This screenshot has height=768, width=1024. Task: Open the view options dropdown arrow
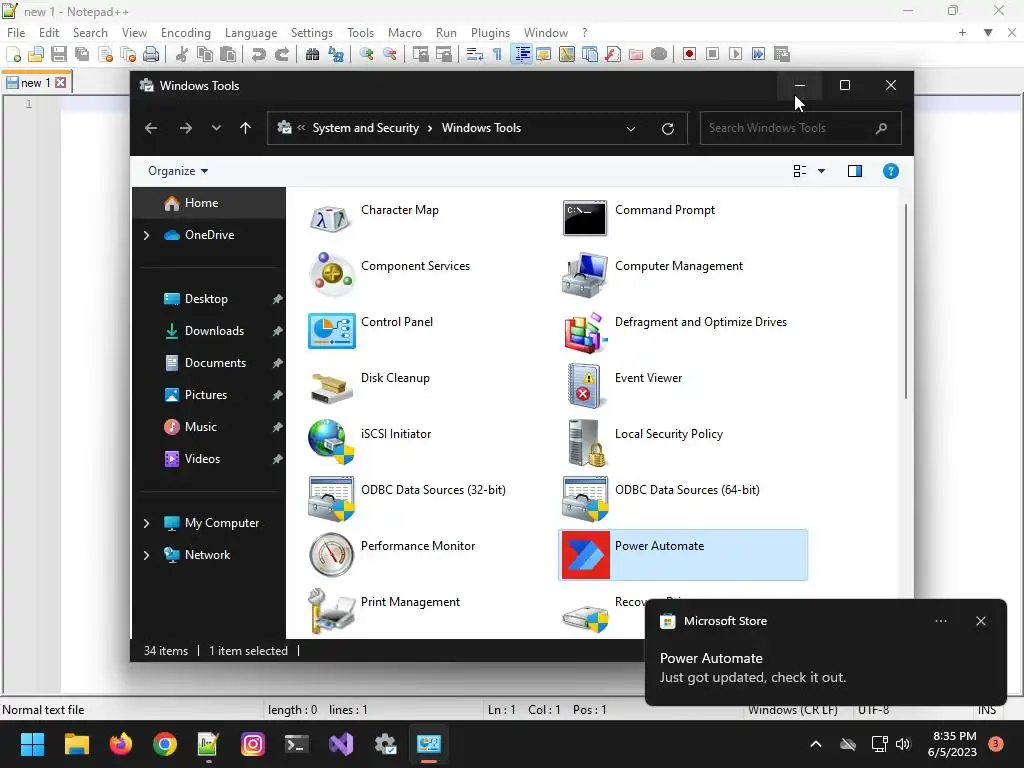pos(822,171)
